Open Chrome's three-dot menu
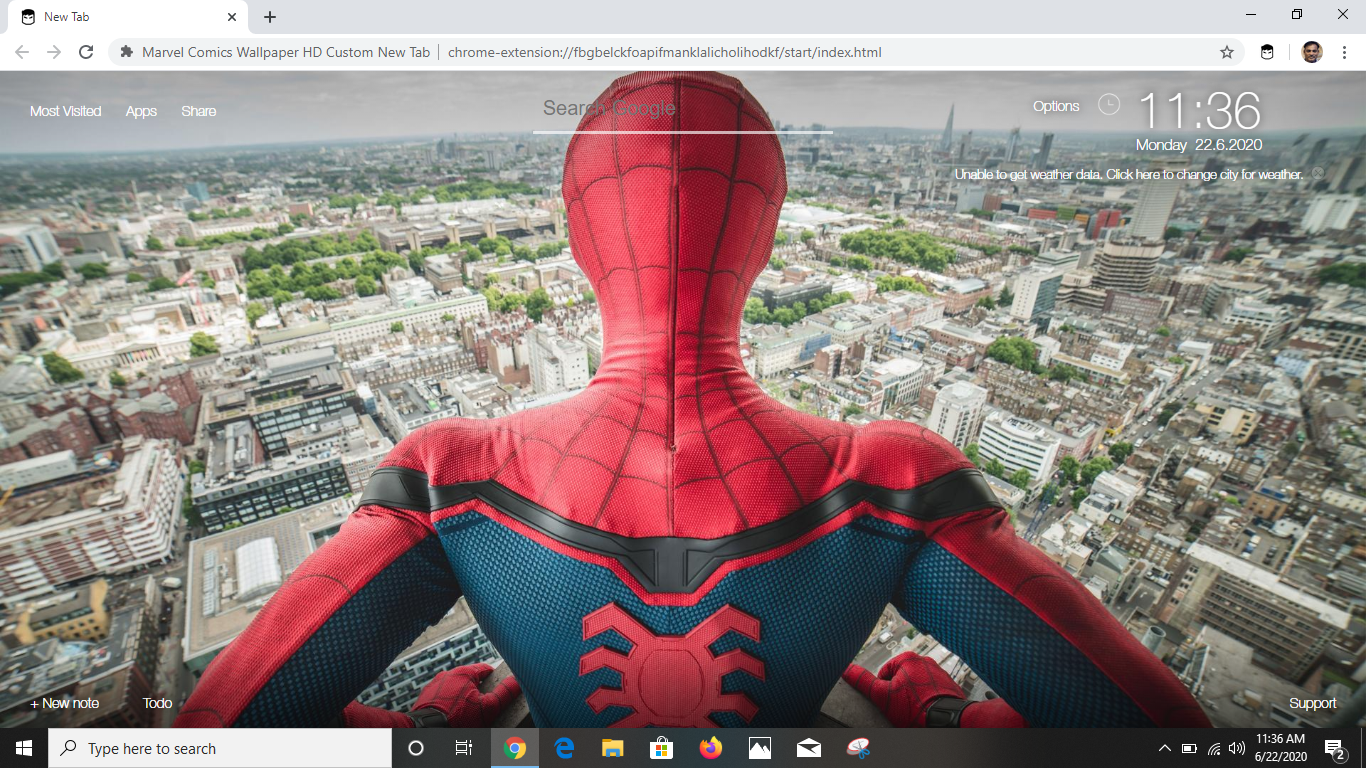Screen dimensions: 1366x768 click(x=1345, y=52)
